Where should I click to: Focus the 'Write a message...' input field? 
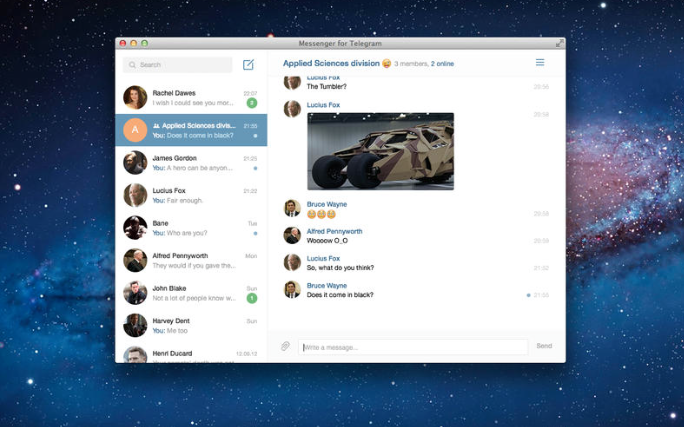point(413,347)
